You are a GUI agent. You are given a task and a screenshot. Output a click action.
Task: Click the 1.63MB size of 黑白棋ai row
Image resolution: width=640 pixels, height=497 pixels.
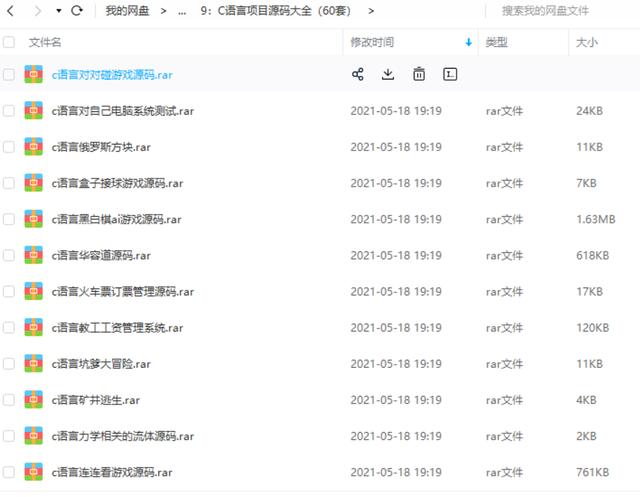click(x=596, y=220)
